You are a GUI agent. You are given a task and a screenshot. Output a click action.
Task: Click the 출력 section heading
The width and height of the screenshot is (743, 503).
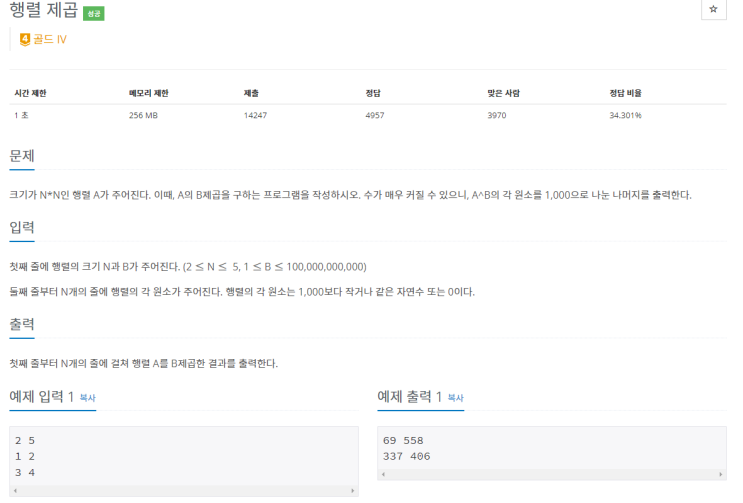tap(22, 324)
